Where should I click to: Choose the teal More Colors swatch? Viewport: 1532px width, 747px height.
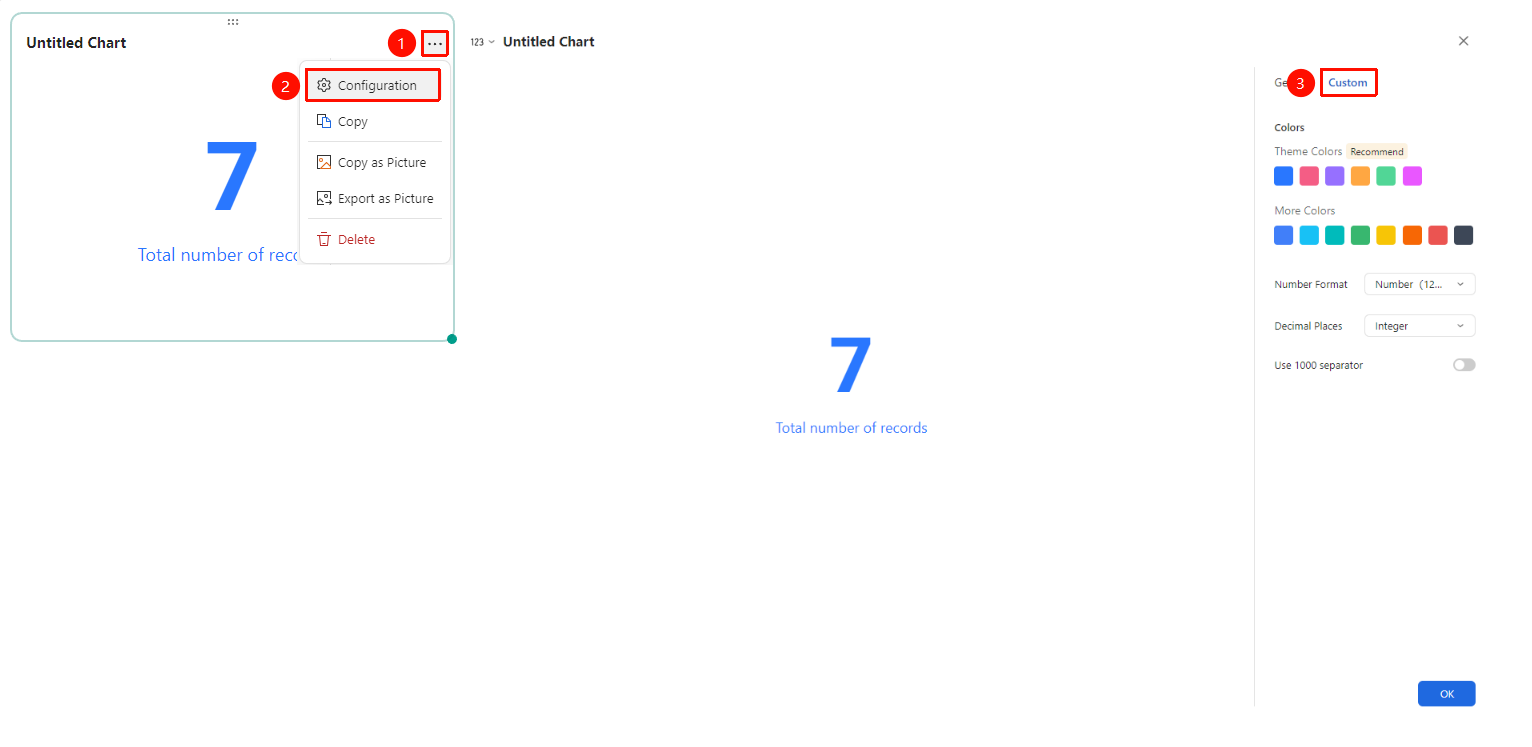click(1335, 235)
